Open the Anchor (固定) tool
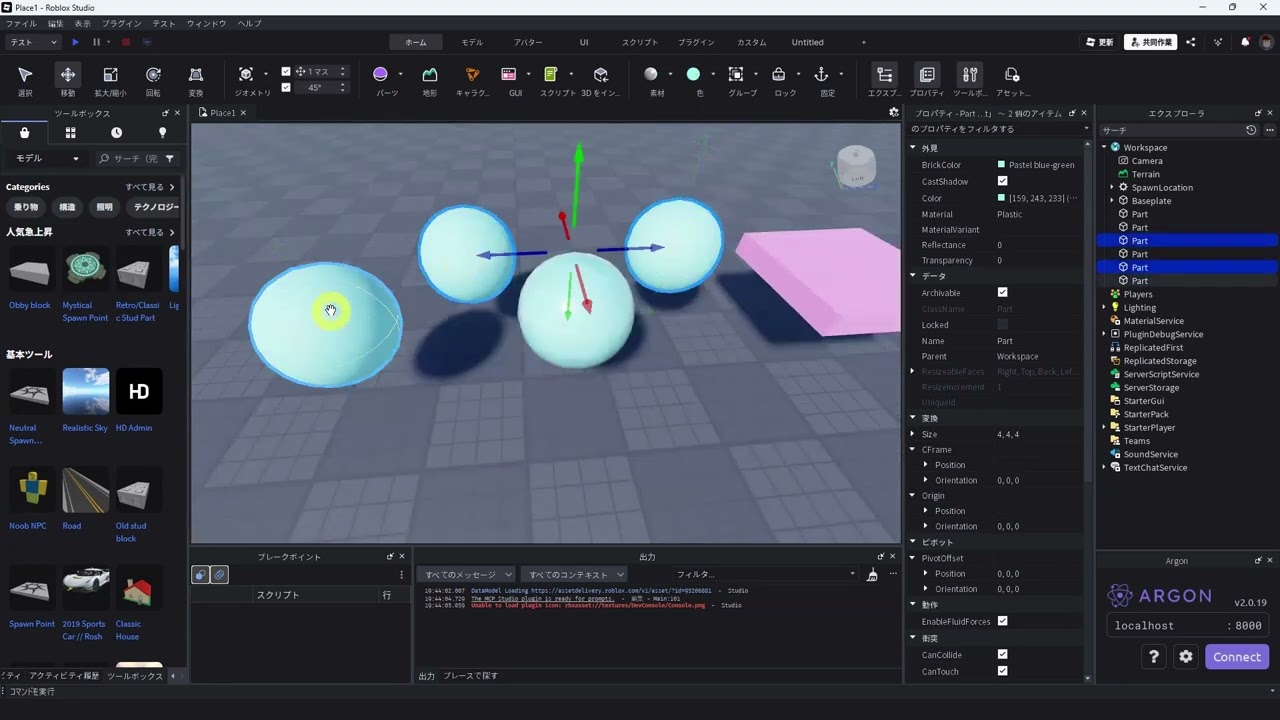Image resolution: width=1280 pixels, height=720 pixels. 821,75
